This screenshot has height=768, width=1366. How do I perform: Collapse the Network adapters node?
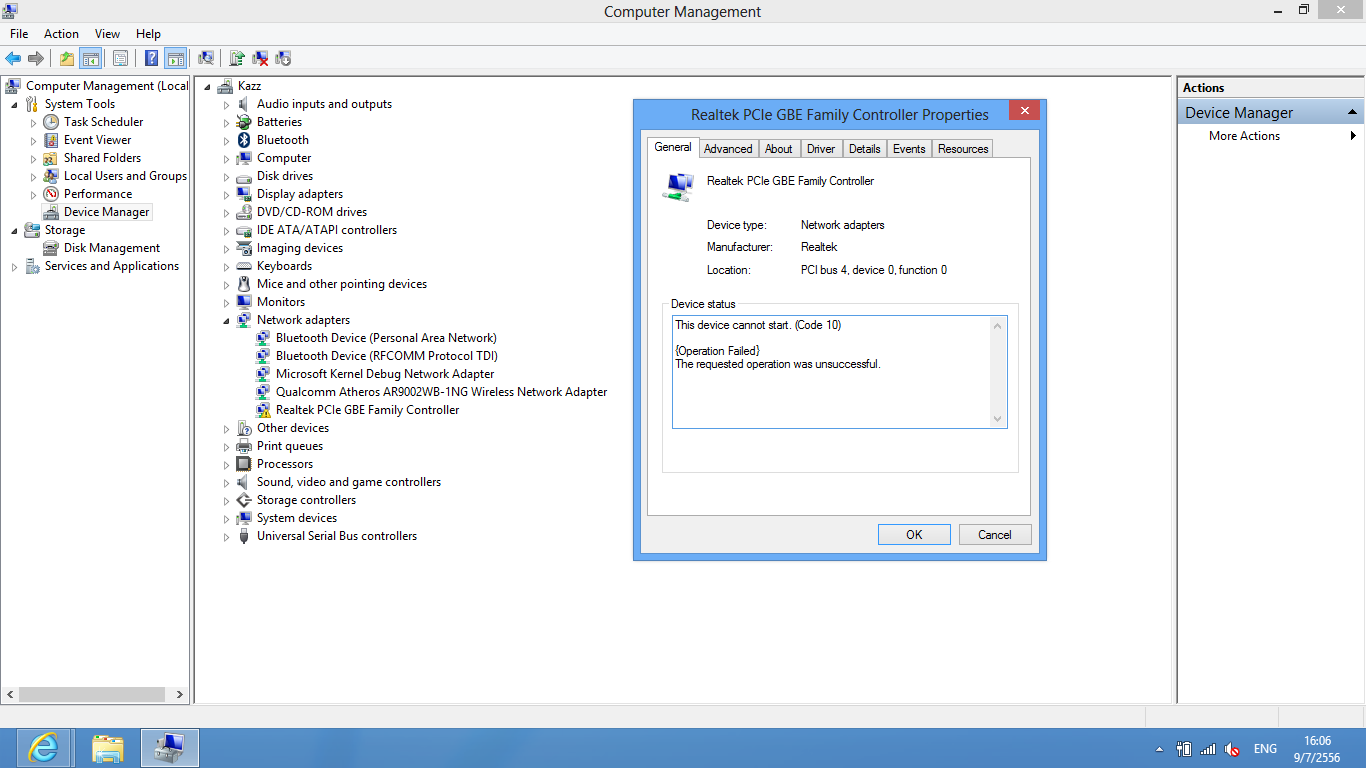coord(226,321)
